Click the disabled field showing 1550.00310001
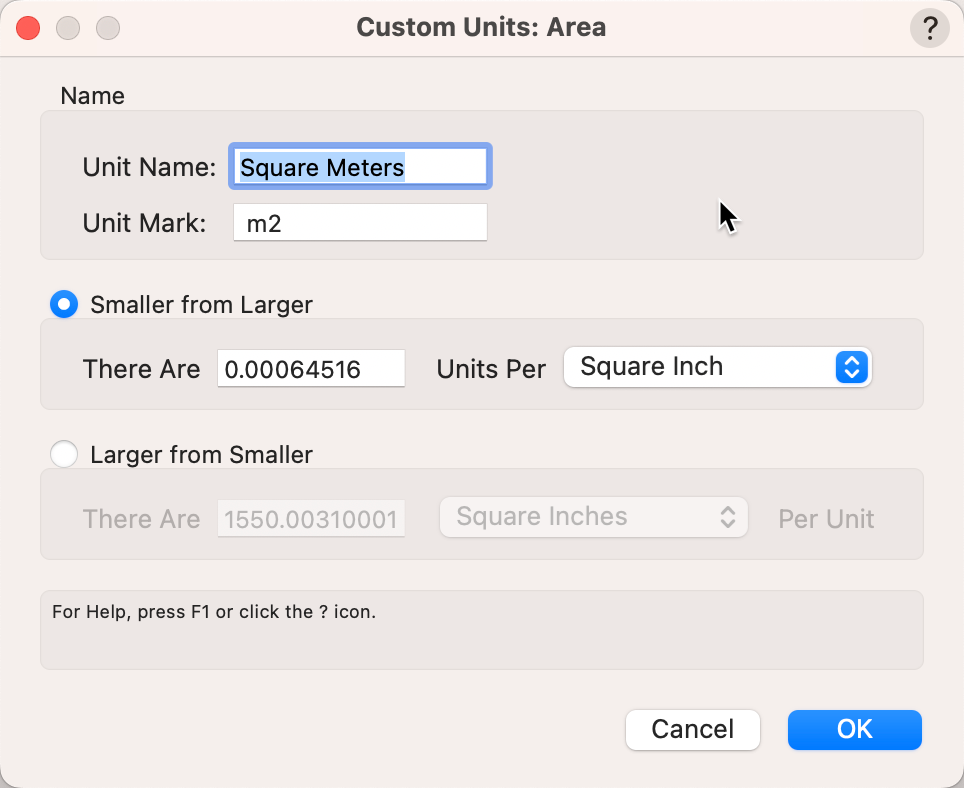964x788 pixels. [x=311, y=519]
